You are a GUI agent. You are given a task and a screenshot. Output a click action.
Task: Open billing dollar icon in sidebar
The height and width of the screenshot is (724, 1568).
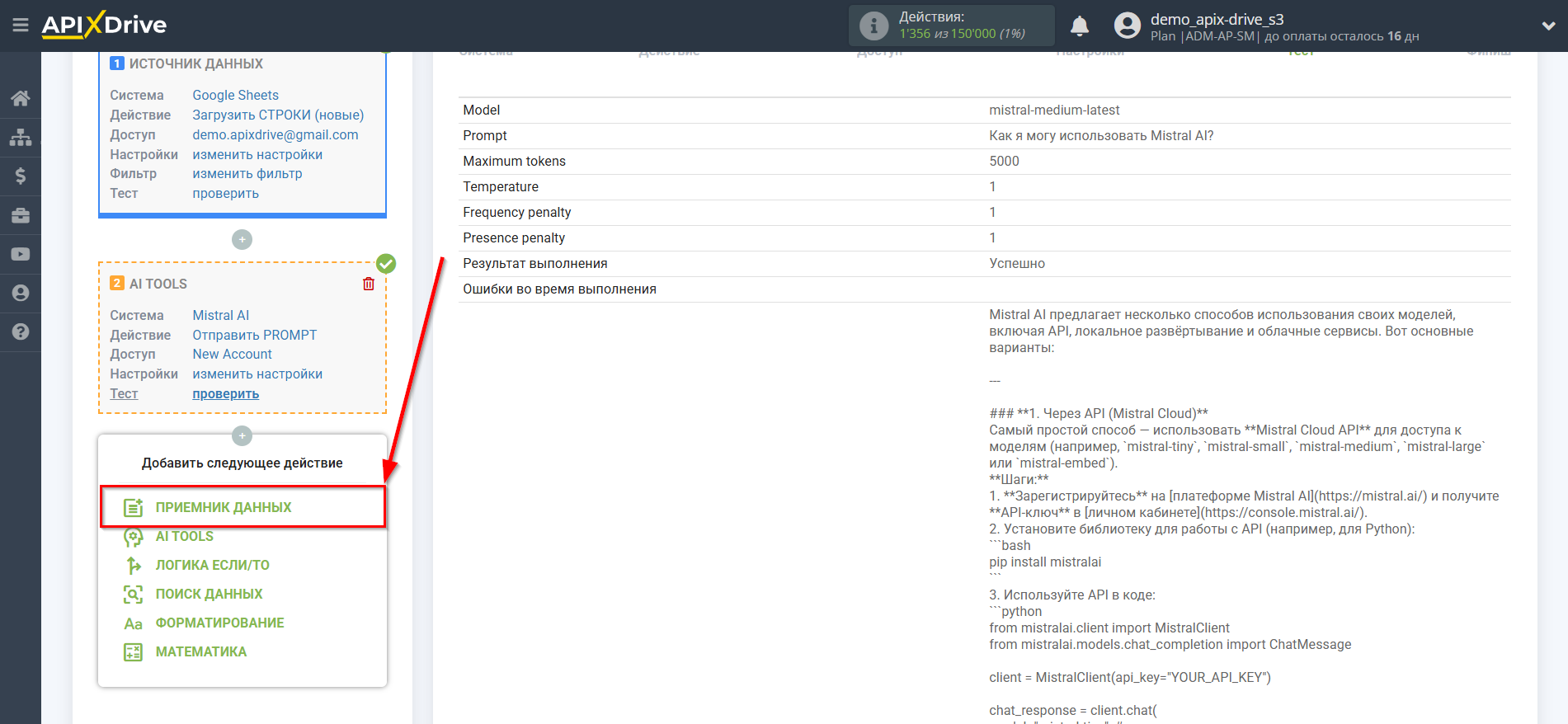point(21,176)
